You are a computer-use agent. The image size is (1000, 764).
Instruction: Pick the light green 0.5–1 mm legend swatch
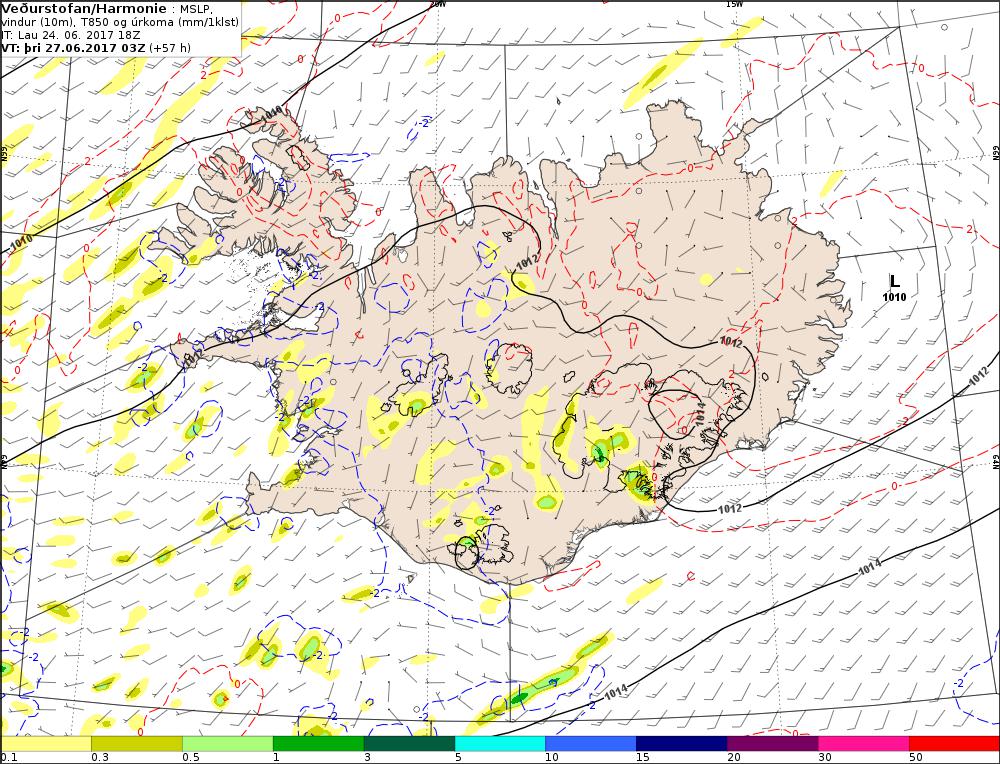(228, 743)
